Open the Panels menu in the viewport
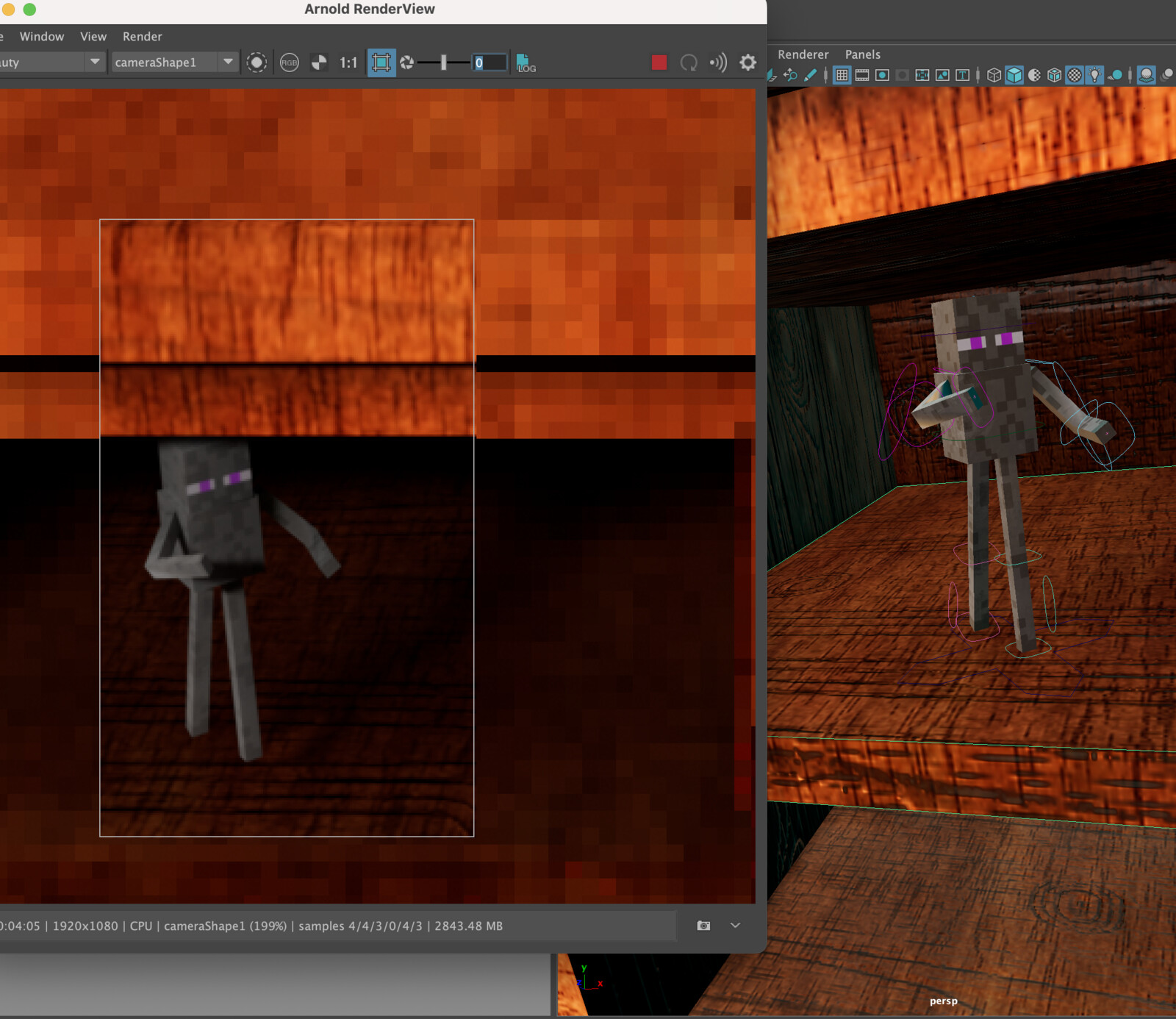1176x1019 pixels. (x=862, y=54)
